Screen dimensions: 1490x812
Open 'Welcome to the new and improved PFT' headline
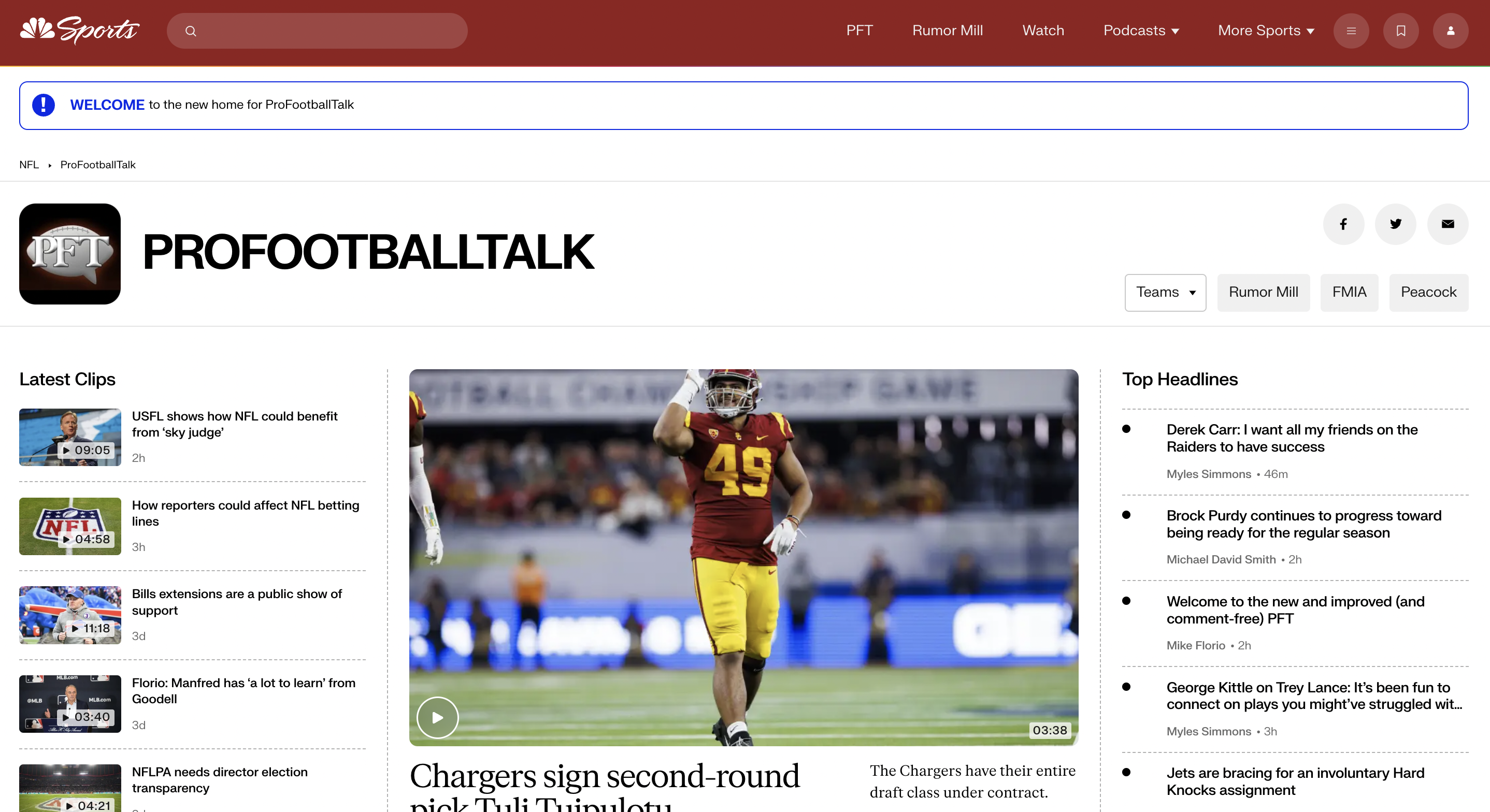1296,611
